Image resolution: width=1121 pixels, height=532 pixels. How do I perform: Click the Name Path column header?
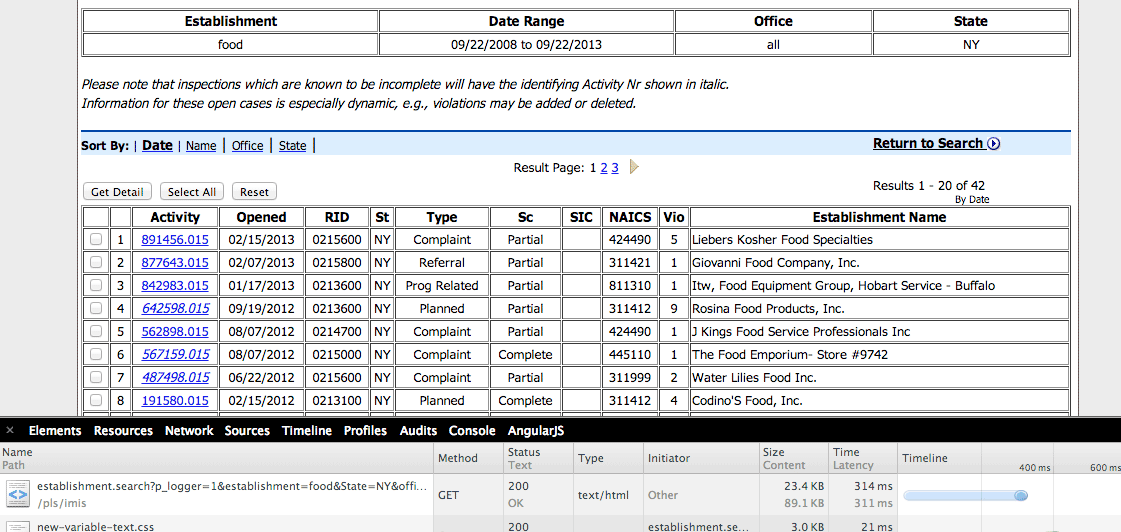point(217,458)
